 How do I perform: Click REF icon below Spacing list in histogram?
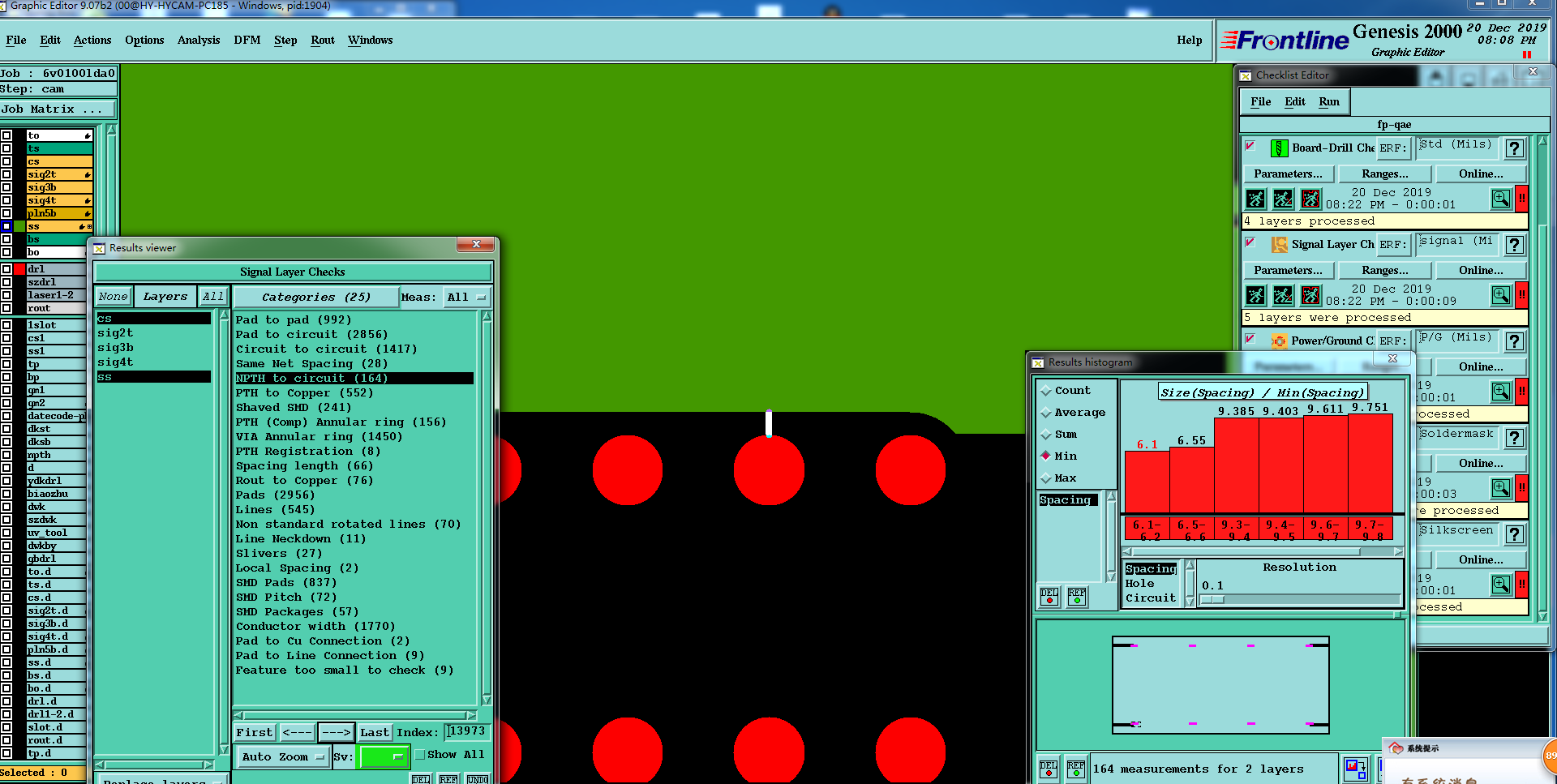(1077, 597)
